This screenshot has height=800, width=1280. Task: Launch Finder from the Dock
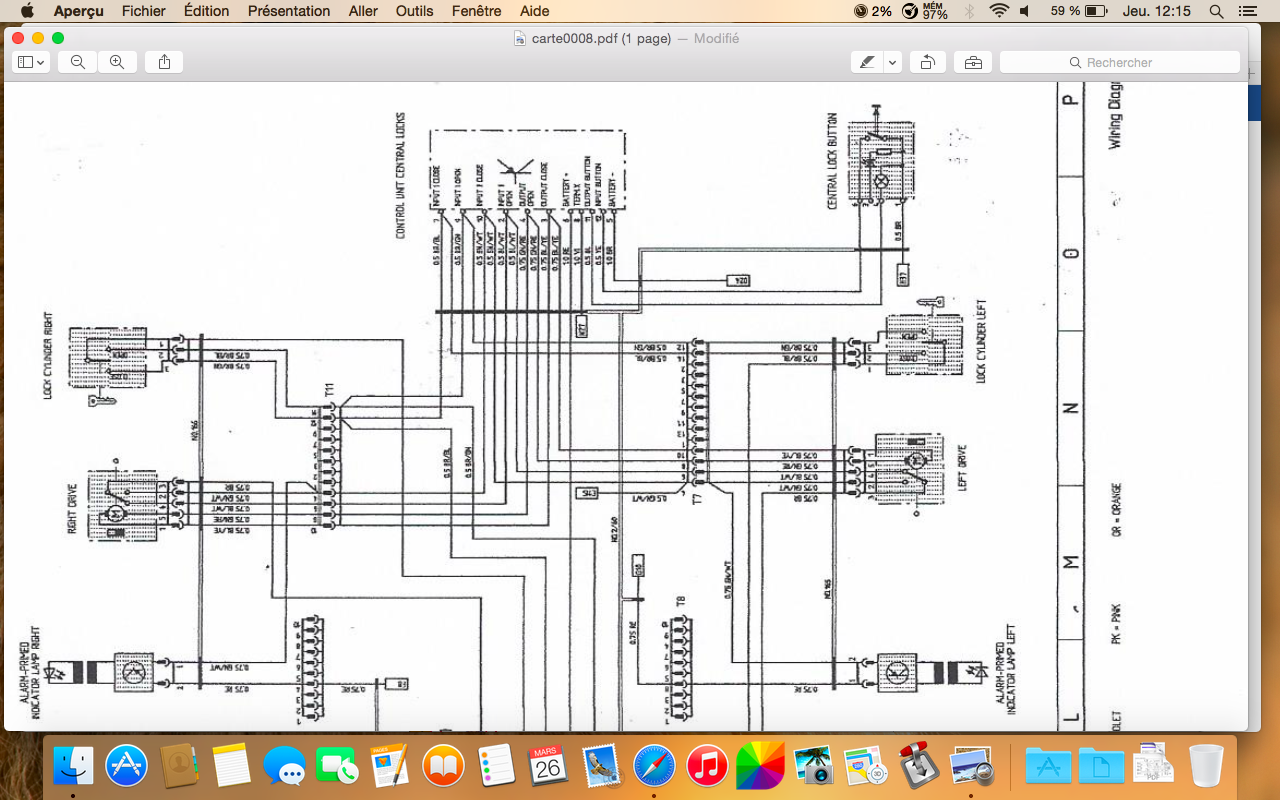[73, 767]
